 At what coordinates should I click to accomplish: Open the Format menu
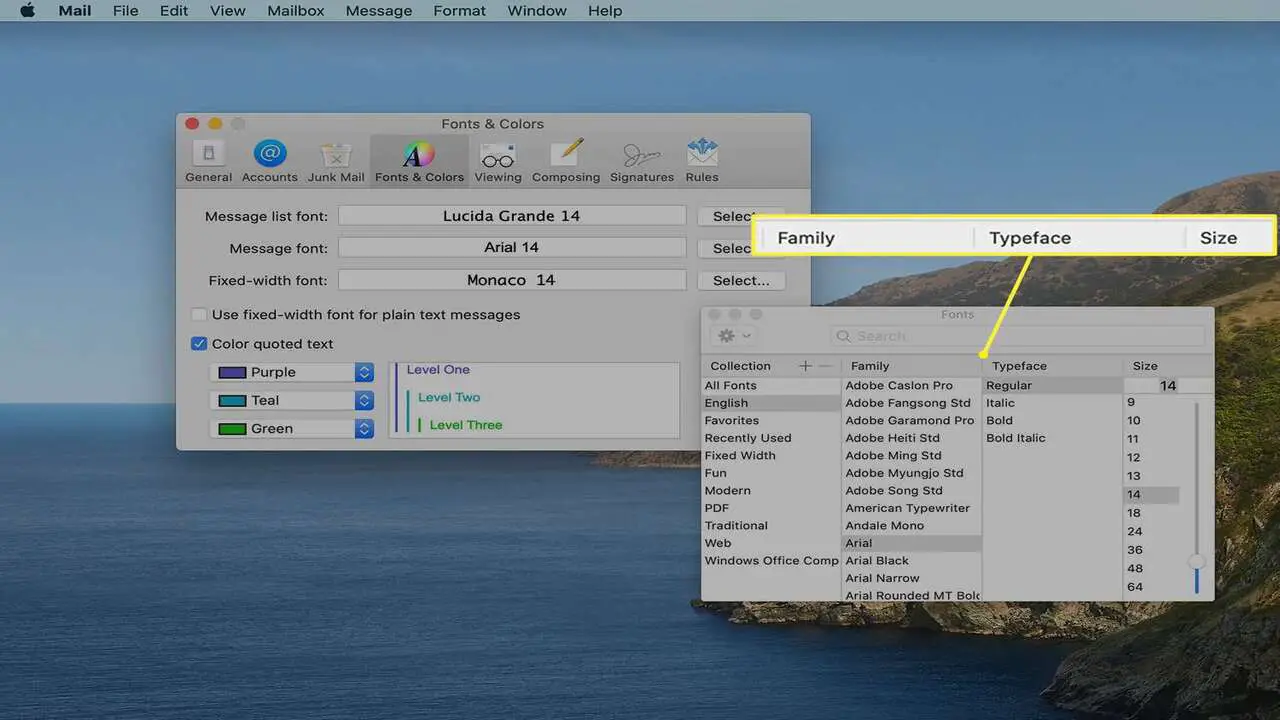point(460,10)
